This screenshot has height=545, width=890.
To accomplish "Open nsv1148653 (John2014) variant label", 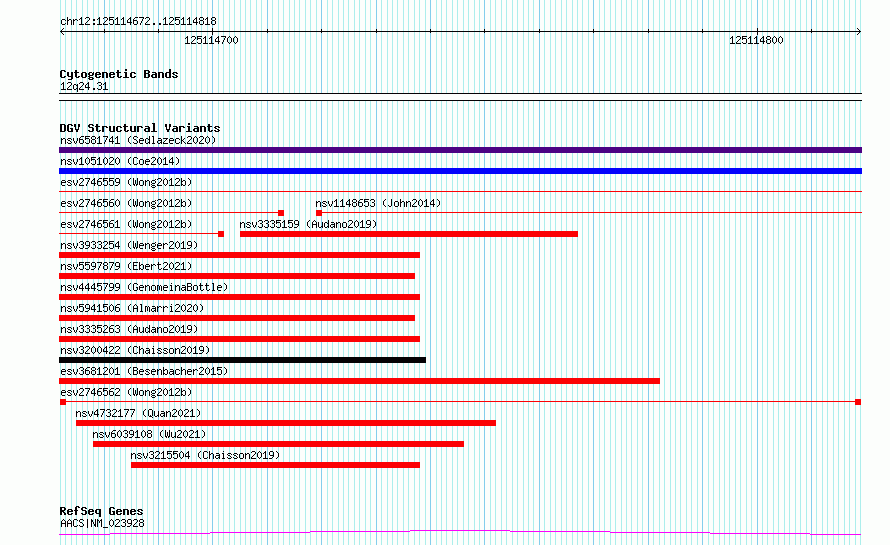I will click(x=378, y=203).
